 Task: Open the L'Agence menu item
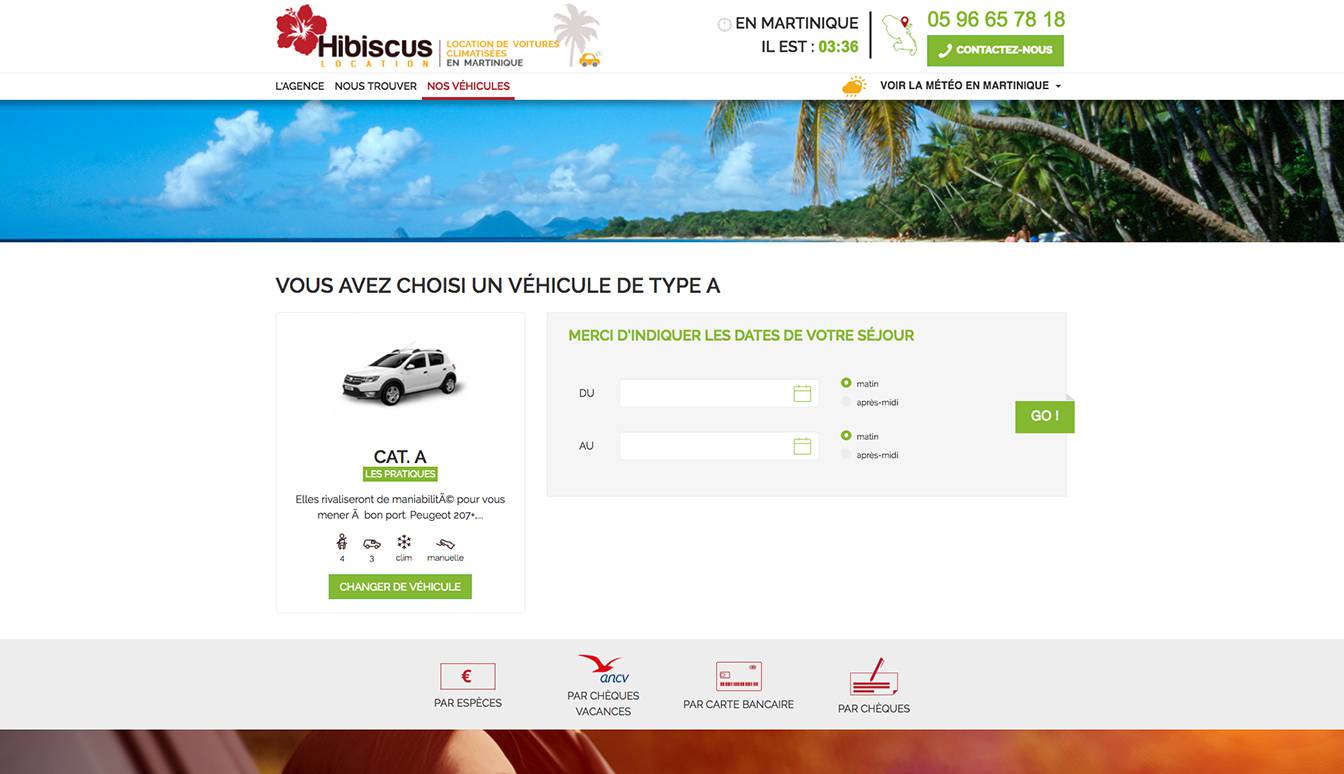pyautogui.click(x=300, y=86)
